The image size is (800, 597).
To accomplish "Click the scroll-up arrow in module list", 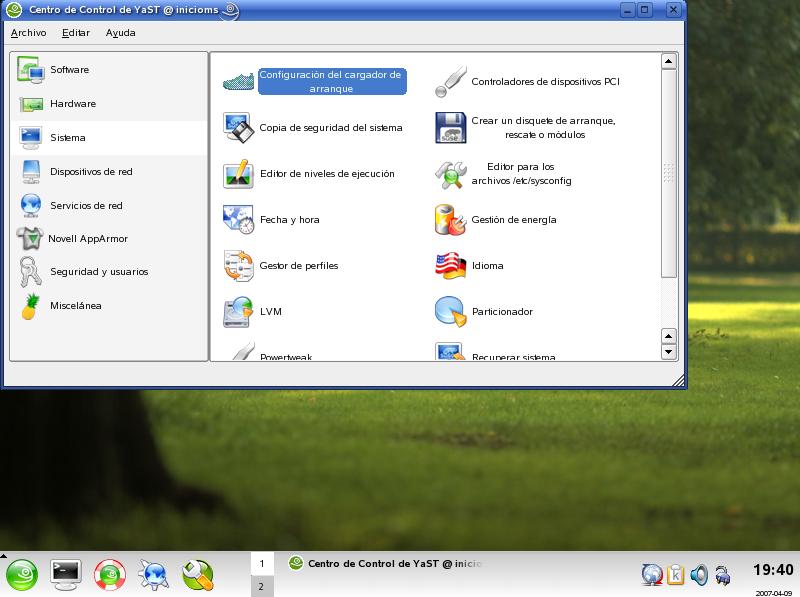I will tap(669, 62).
